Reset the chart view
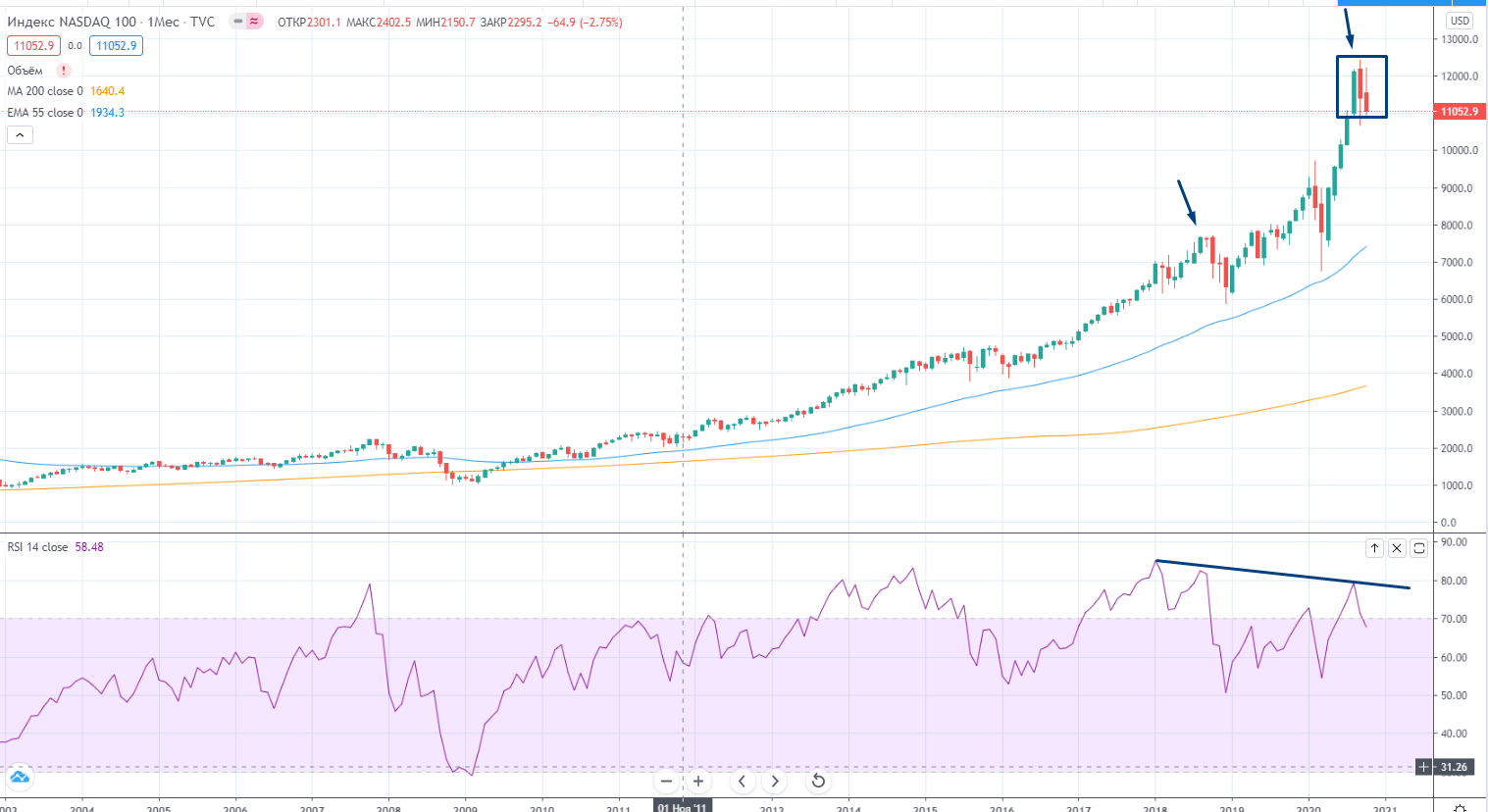Viewport: 1488px width, 812px height. pyautogui.click(x=818, y=782)
